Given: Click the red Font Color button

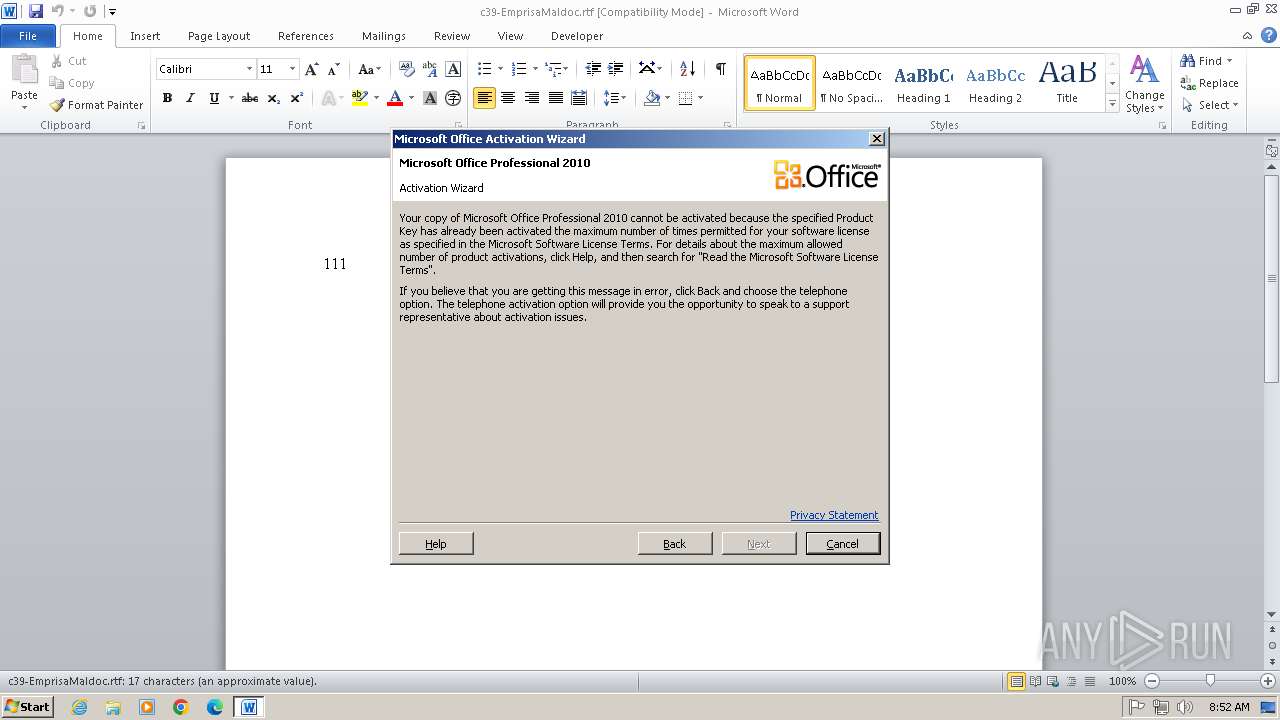Looking at the screenshot, I should click(395, 98).
